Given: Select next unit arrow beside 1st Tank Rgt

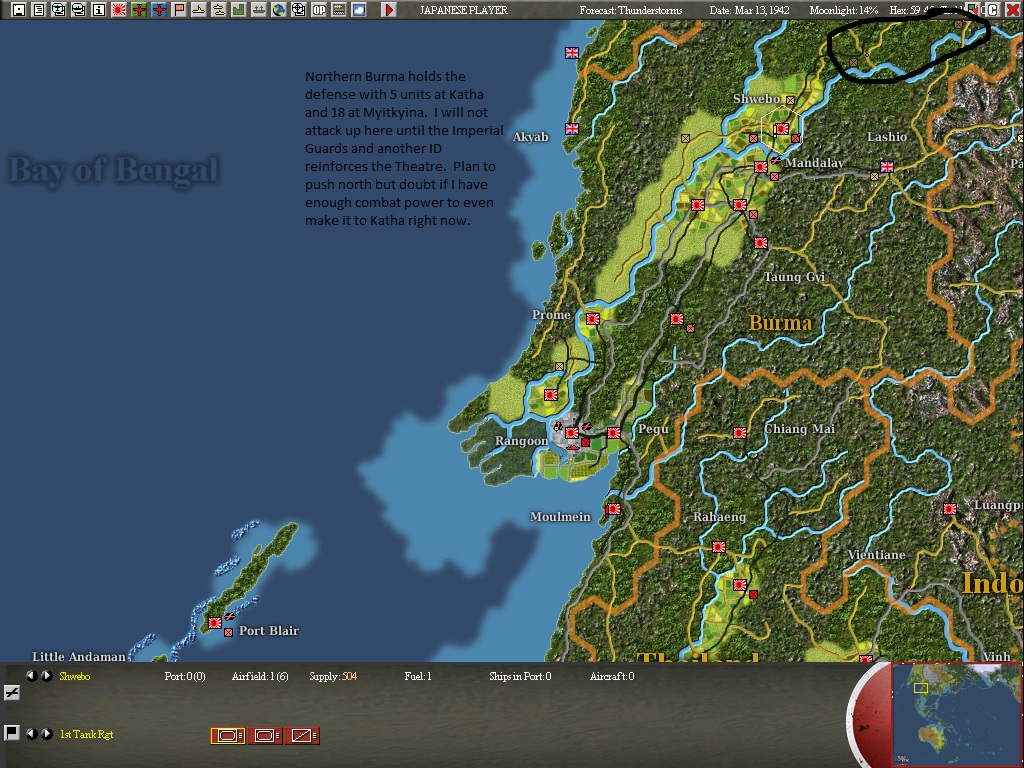Looking at the screenshot, I should (x=47, y=734).
